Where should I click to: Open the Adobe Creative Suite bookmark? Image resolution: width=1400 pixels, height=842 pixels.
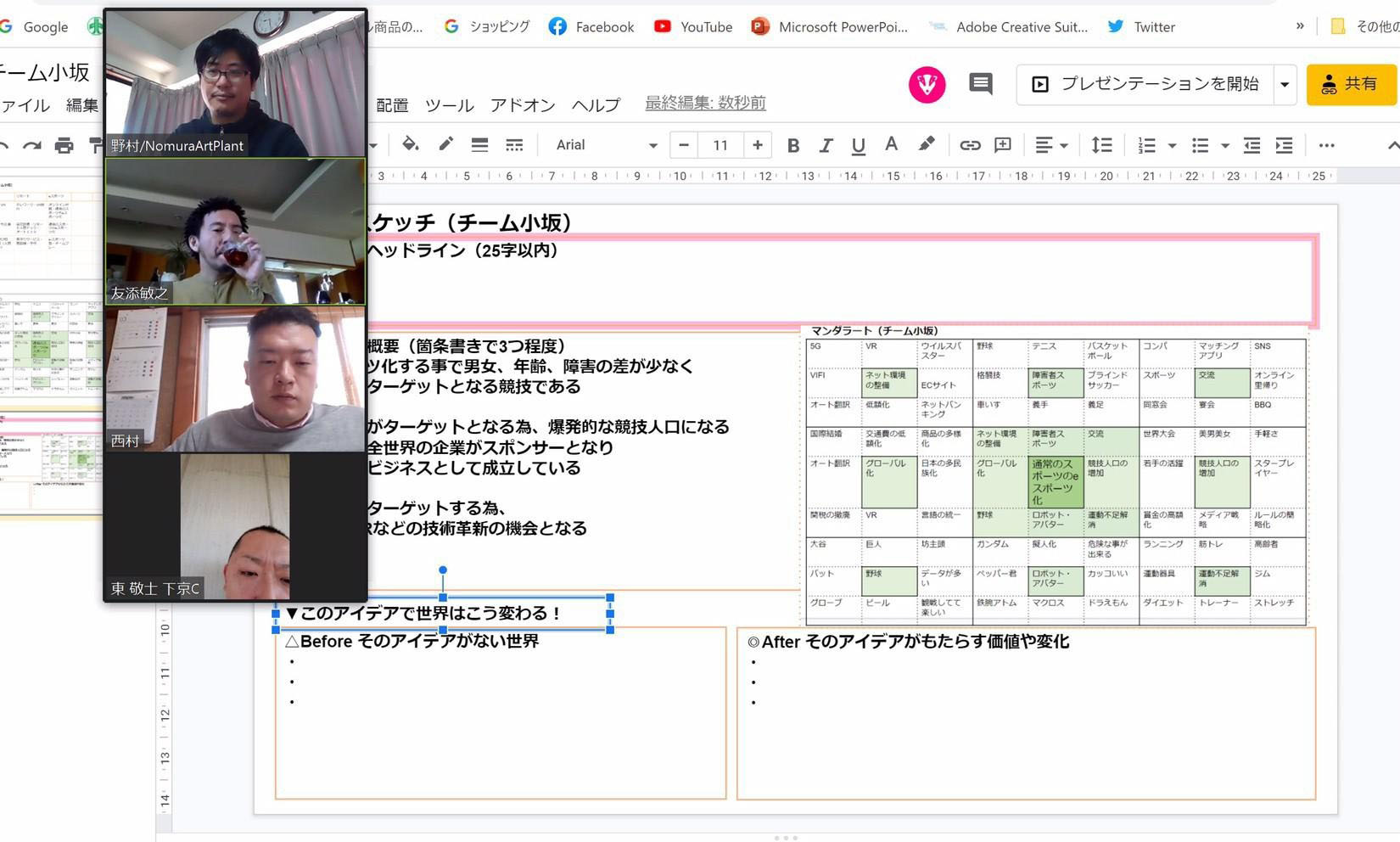tap(1008, 27)
